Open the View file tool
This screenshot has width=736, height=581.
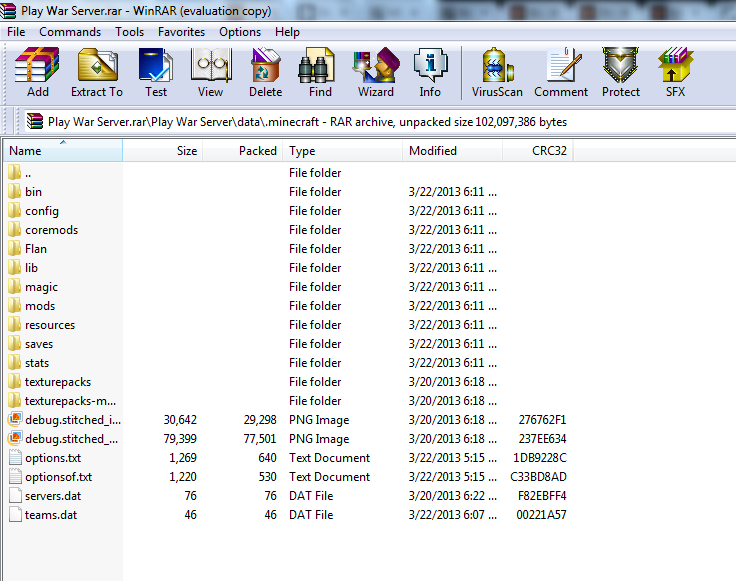(210, 72)
